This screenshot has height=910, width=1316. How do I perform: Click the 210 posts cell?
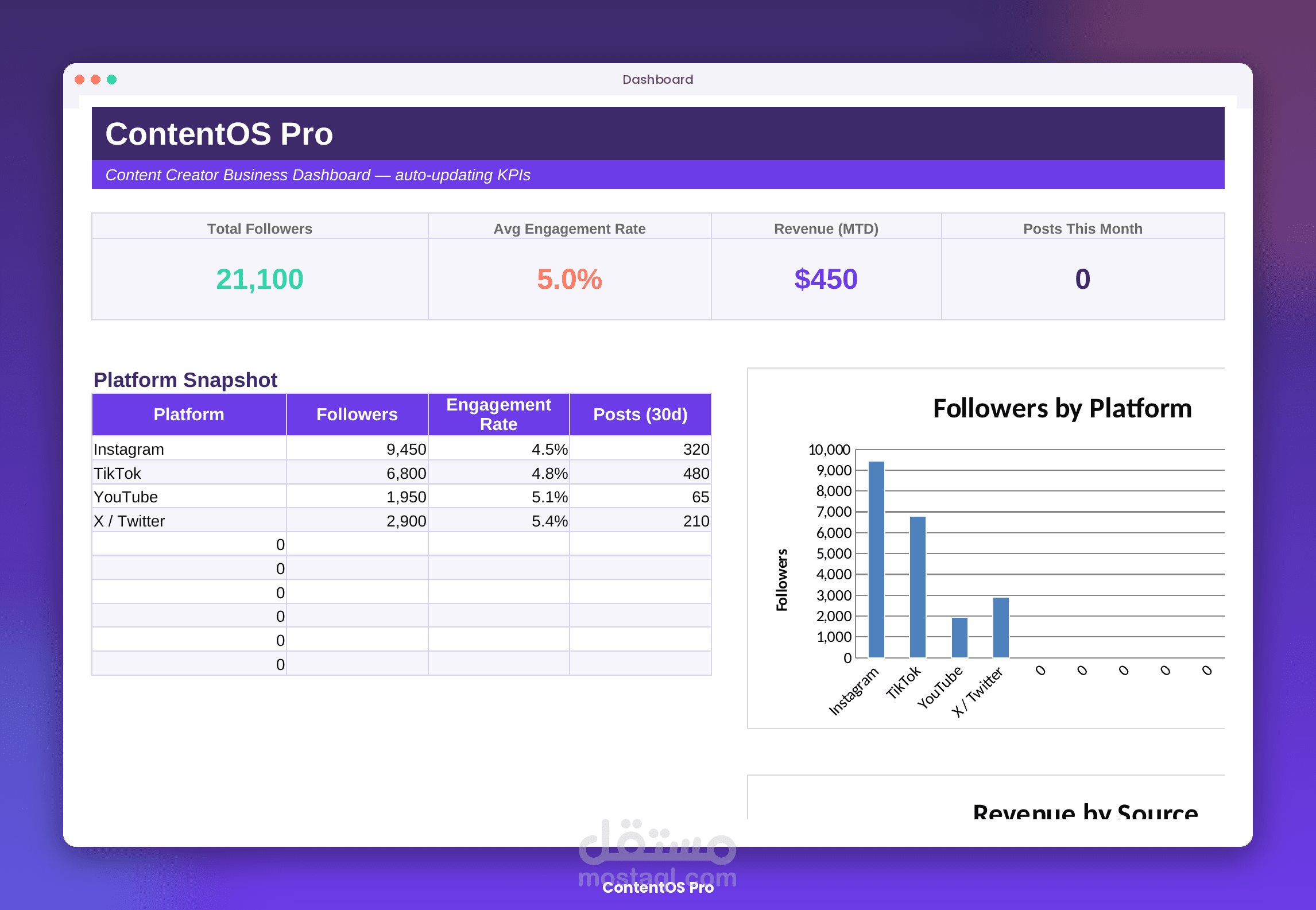tap(640, 521)
